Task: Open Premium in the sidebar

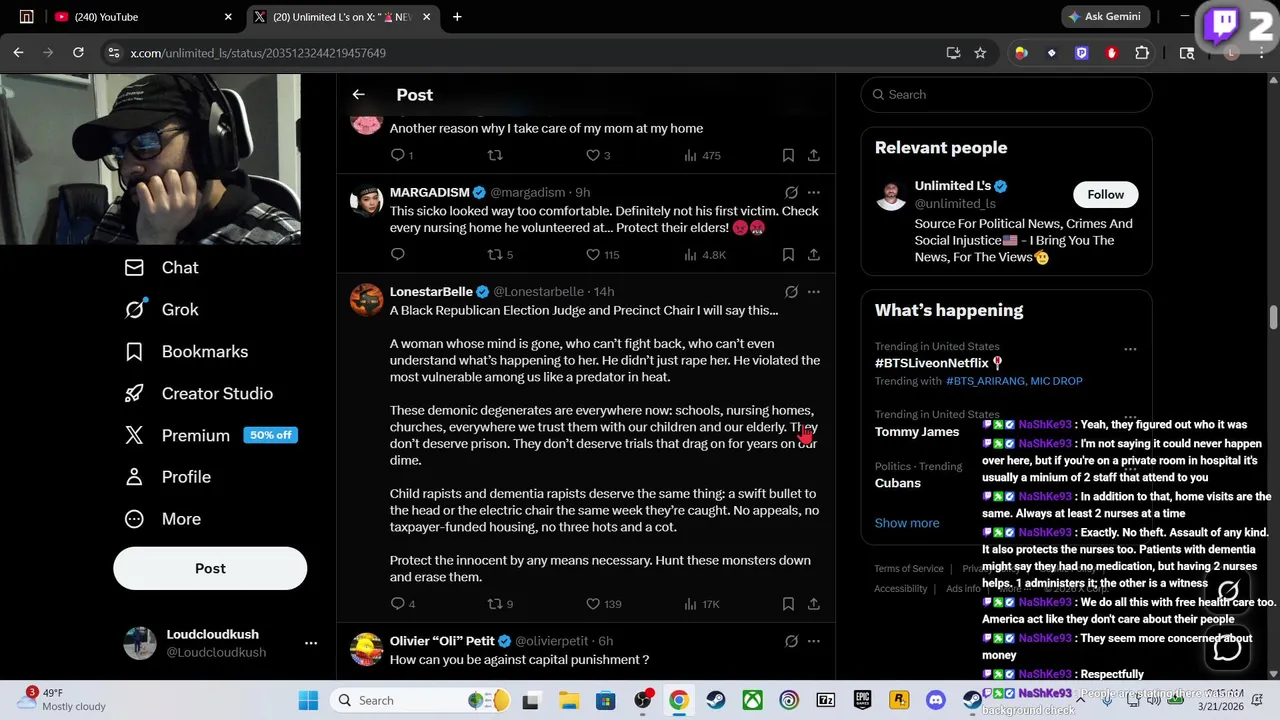Action: click(210, 435)
